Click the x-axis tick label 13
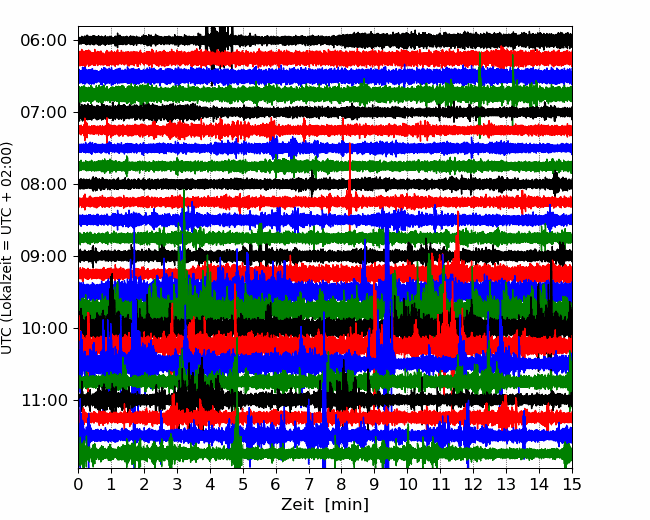650x520 pixels. click(x=507, y=484)
